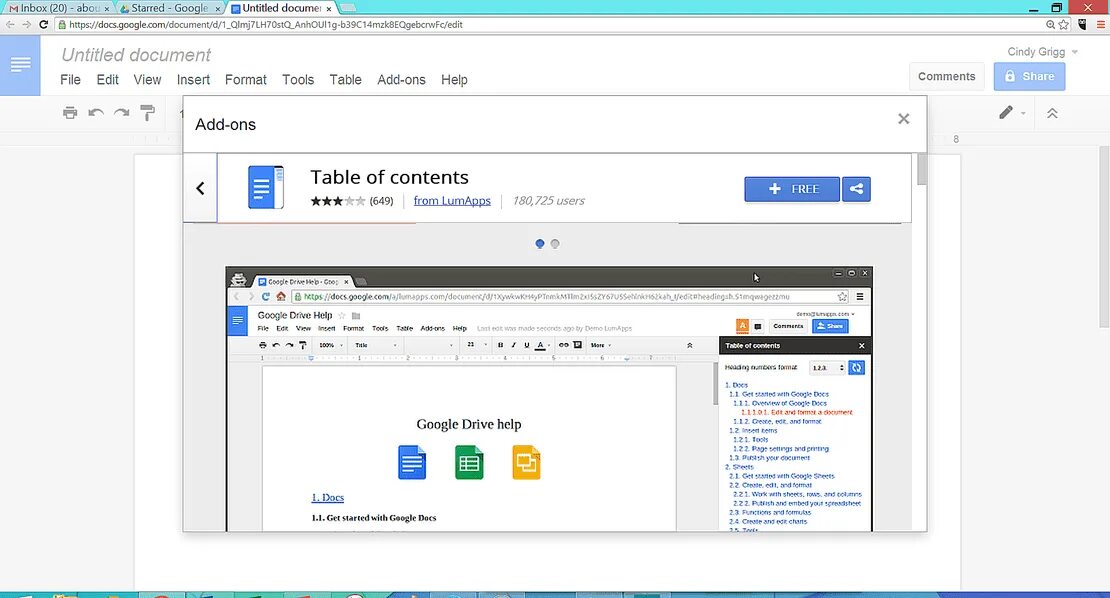This screenshot has height=598, width=1110.
Task: Select the paint format tool
Action: (147, 113)
